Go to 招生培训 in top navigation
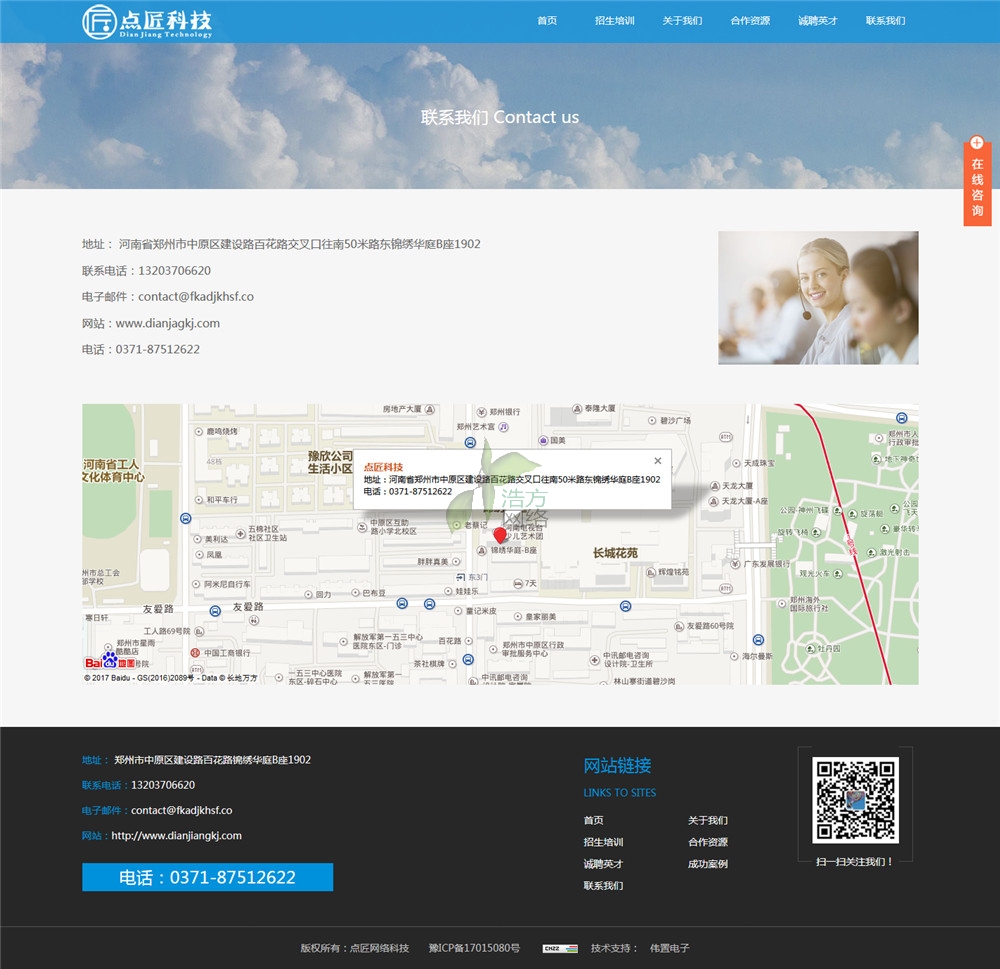This screenshot has height=969, width=1000. click(614, 21)
